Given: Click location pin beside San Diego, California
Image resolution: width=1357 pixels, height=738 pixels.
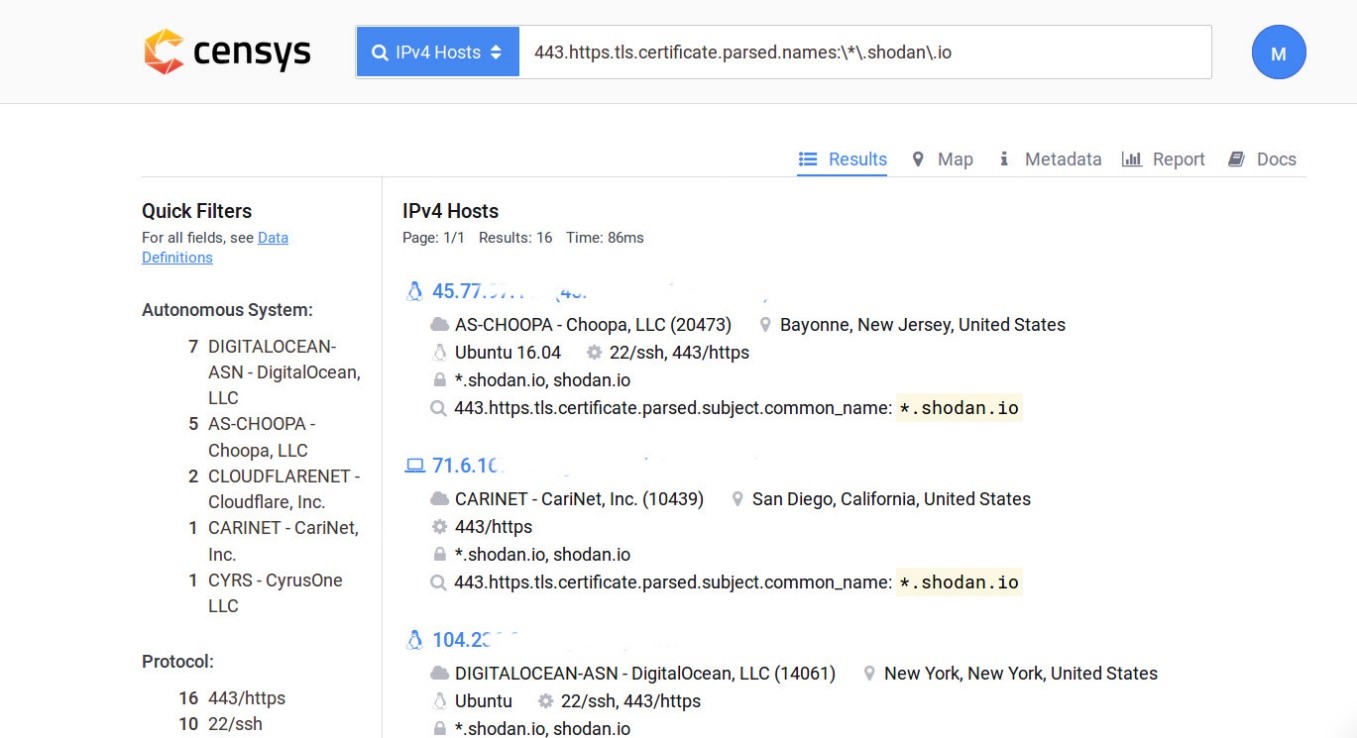Looking at the screenshot, I should [738, 499].
